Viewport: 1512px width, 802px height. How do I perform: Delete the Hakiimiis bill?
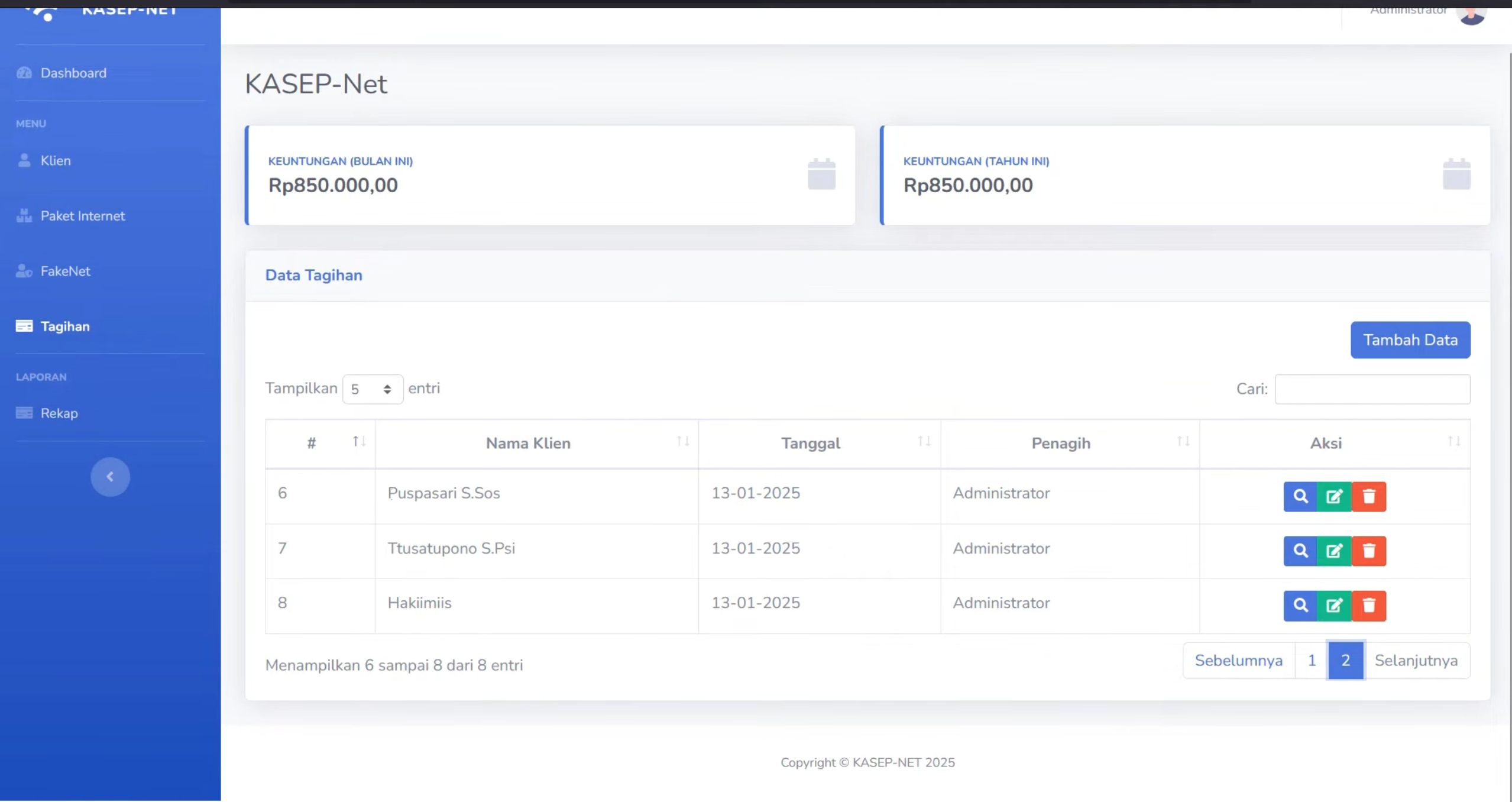(x=1369, y=605)
